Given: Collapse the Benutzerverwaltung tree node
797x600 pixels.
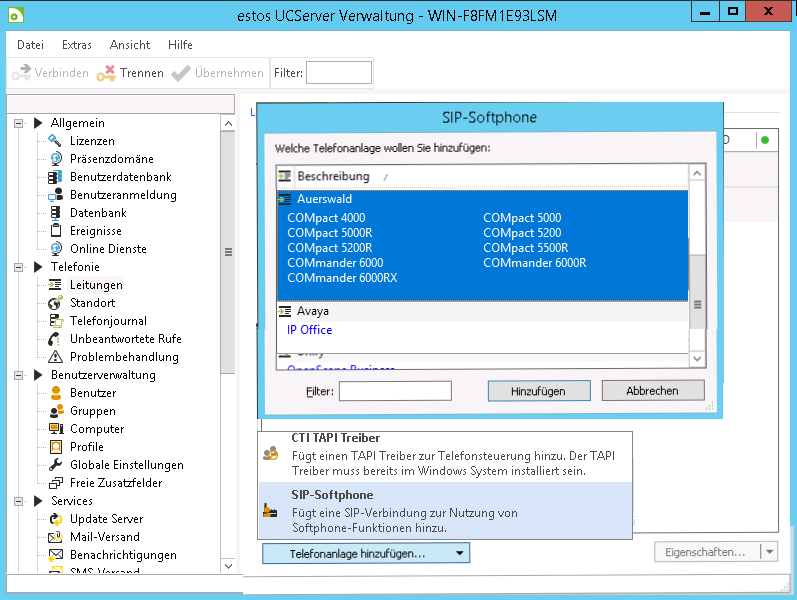Looking at the screenshot, I should (18, 375).
